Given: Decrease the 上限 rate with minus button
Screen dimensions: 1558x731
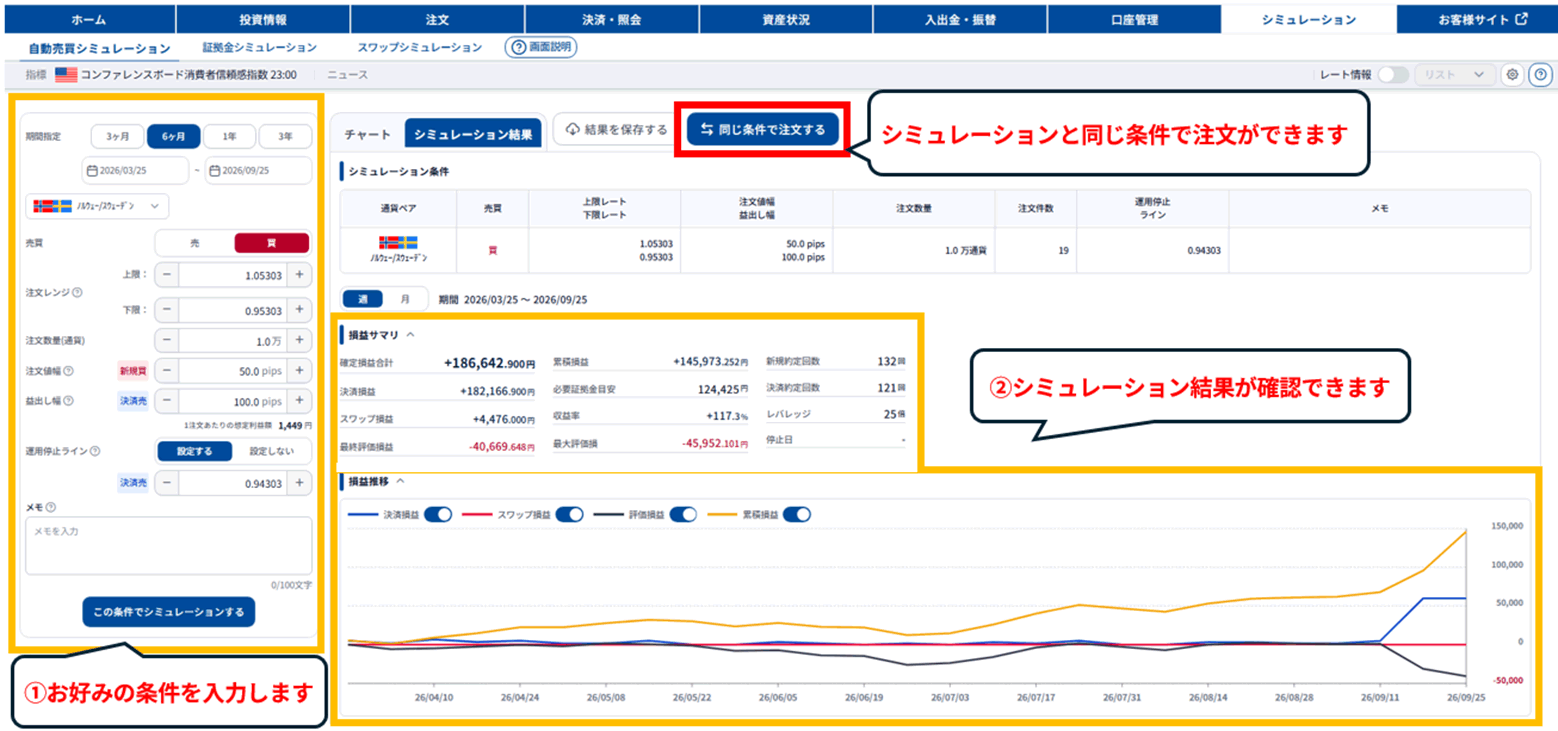Looking at the screenshot, I should click(166, 275).
